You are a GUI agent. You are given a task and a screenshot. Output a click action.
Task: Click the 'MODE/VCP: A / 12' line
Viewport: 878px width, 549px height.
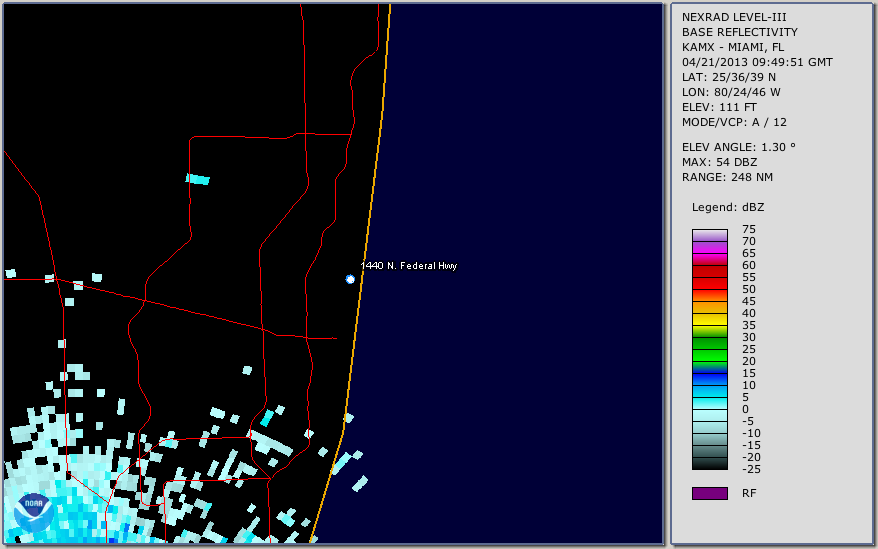point(734,122)
